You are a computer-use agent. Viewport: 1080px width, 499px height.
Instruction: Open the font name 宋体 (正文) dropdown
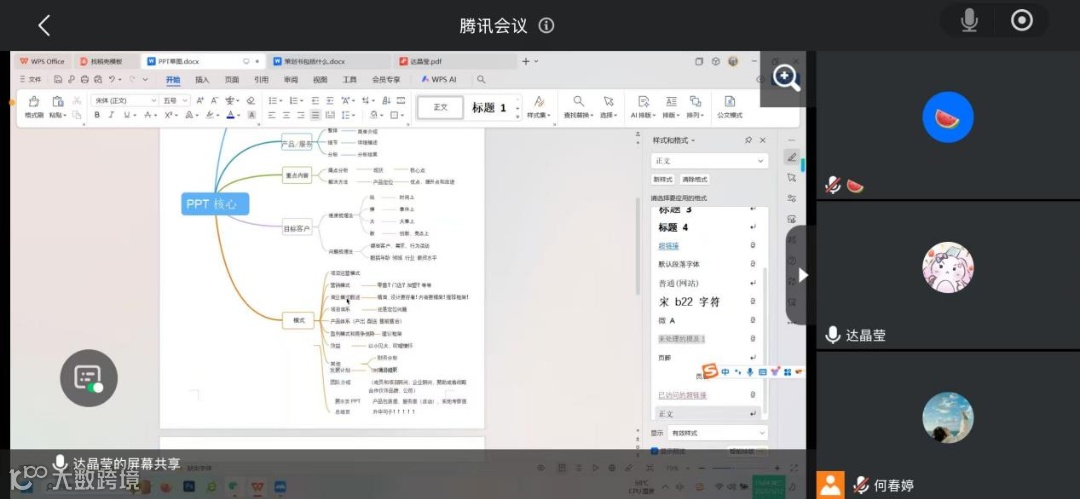(x=124, y=101)
